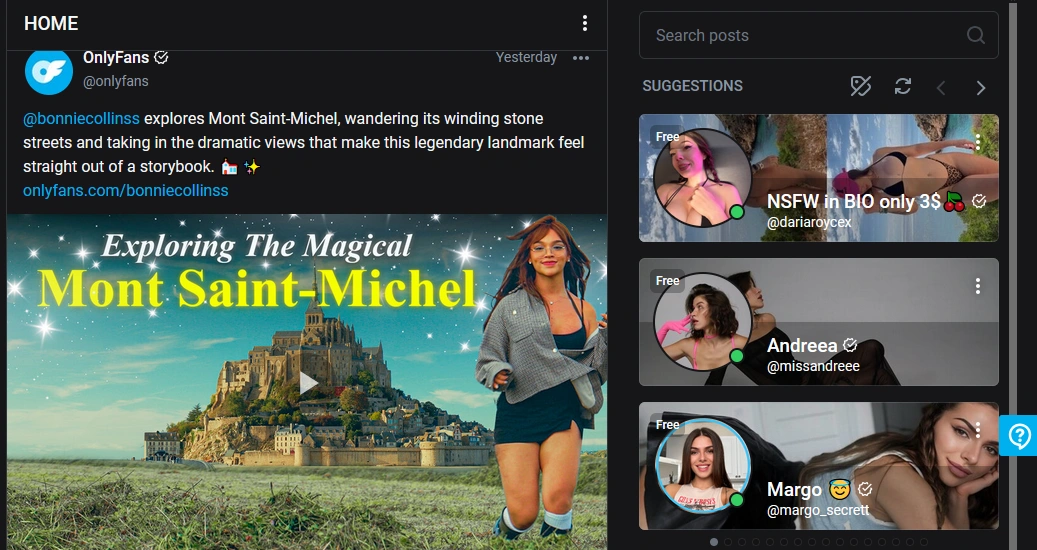Screen dimensions: 1037x550
Task: Open the post options ellipsis menu
Action: 581,58
